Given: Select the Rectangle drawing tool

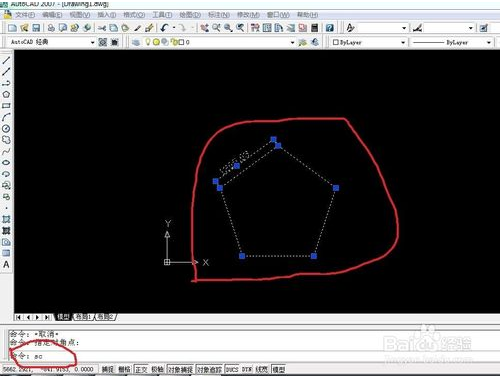Looking at the screenshot, I should point(6,106).
